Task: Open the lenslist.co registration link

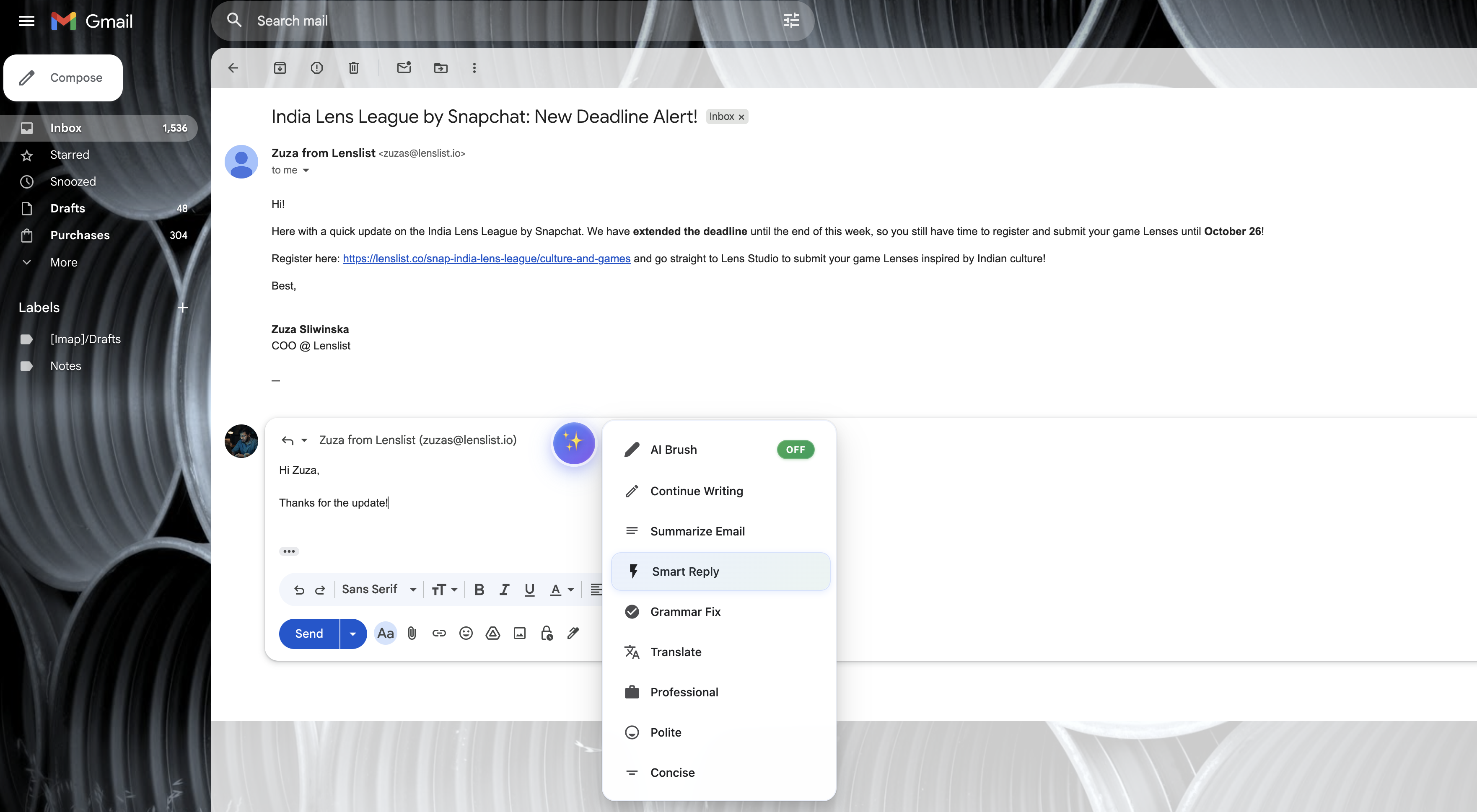Action: 486,259
